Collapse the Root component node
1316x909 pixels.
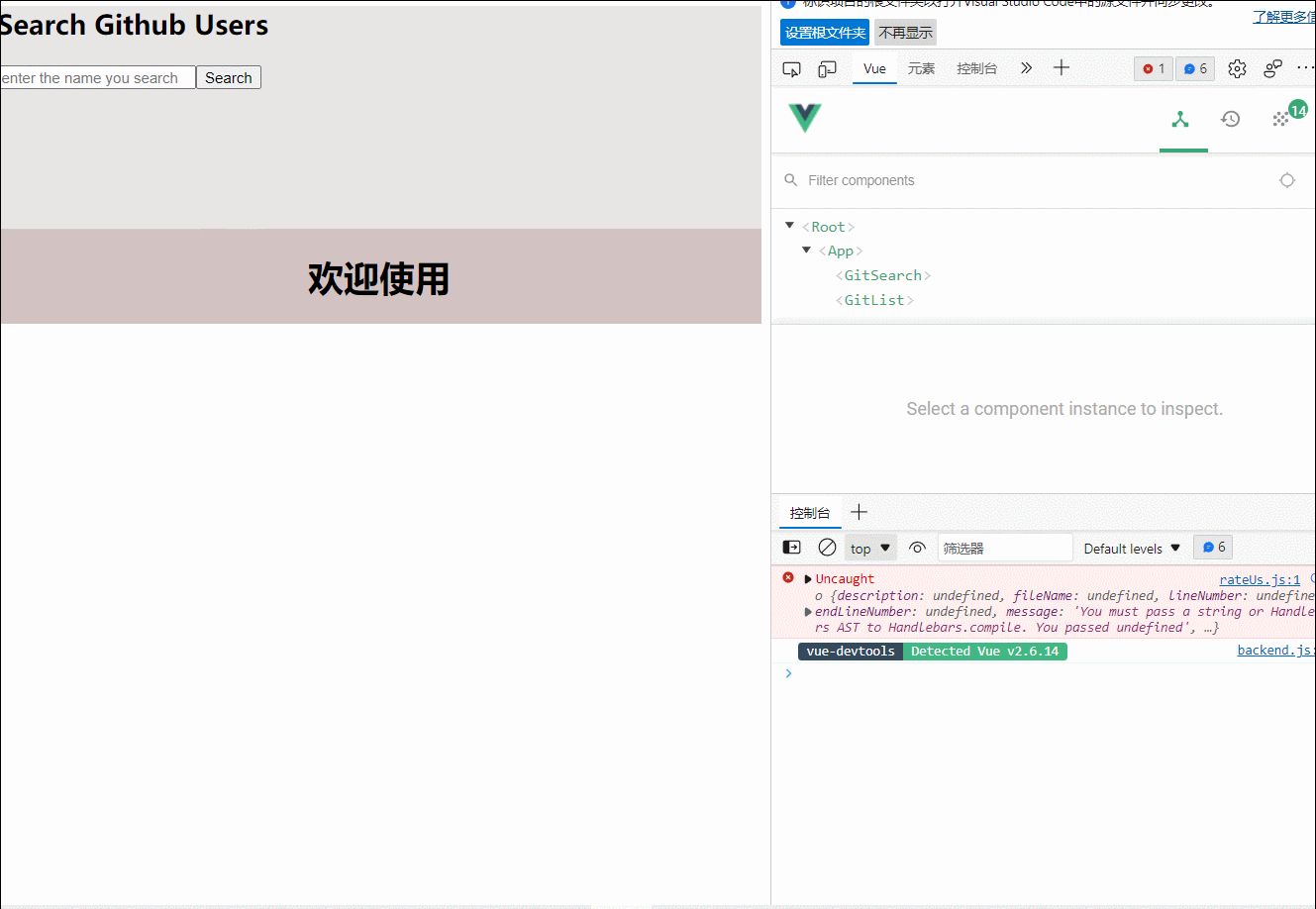(x=789, y=225)
